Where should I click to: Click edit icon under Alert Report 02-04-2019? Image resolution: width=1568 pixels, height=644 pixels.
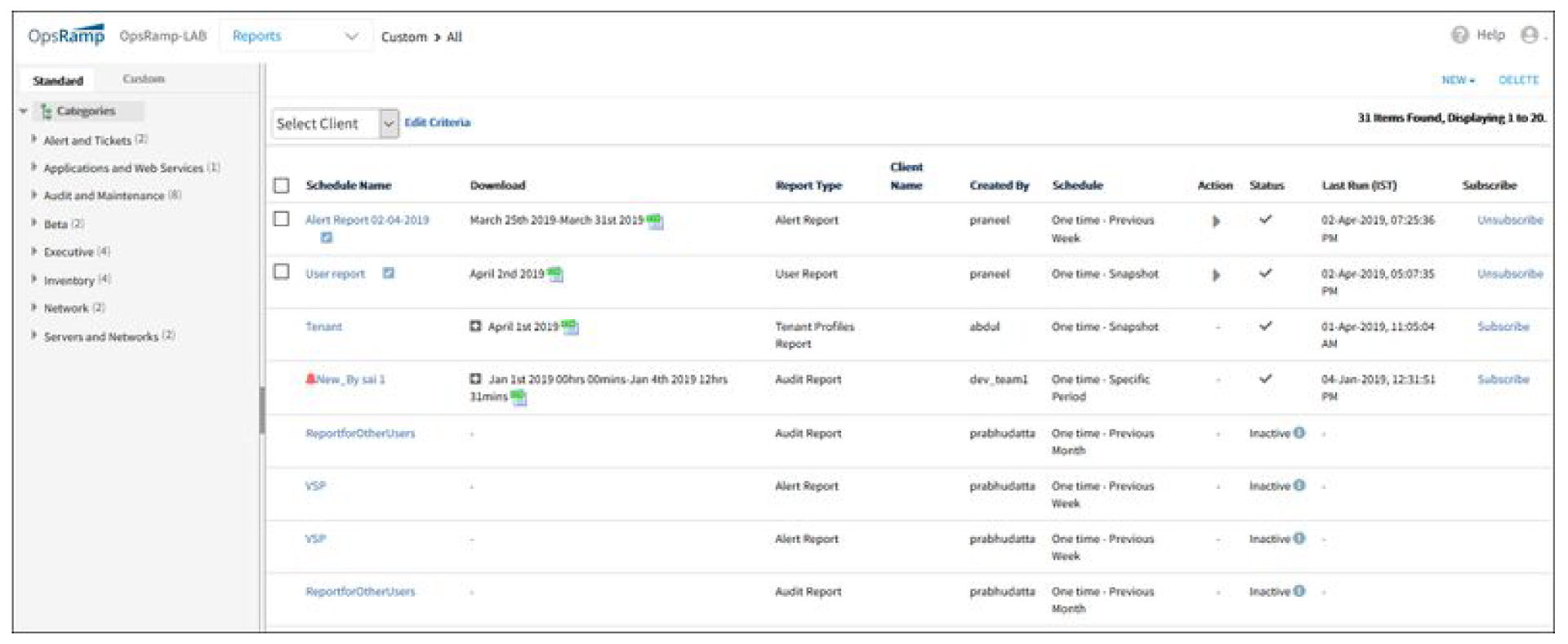pyautogui.click(x=327, y=238)
